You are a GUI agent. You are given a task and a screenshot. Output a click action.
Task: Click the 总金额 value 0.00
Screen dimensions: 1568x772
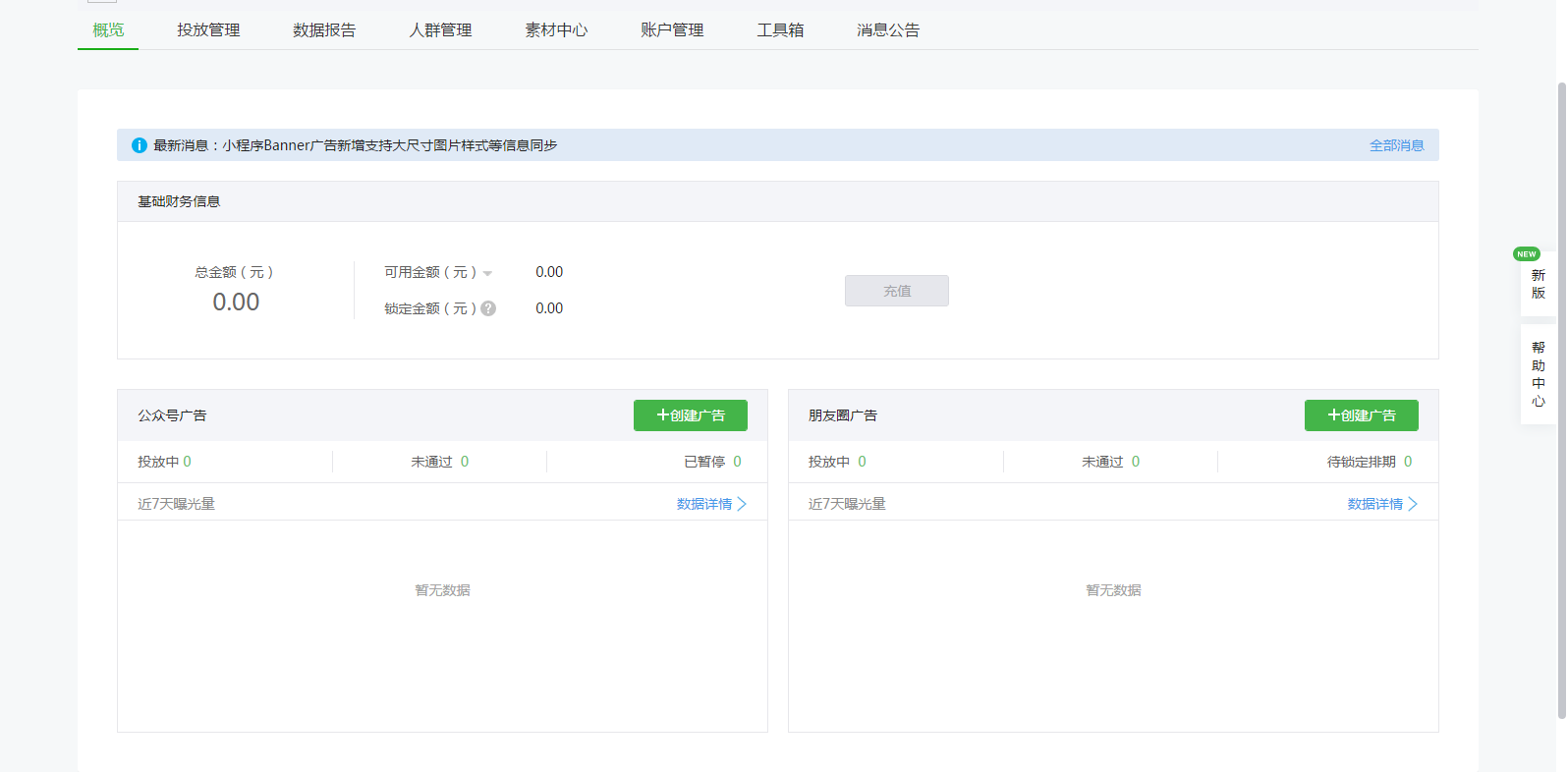(237, 303)
